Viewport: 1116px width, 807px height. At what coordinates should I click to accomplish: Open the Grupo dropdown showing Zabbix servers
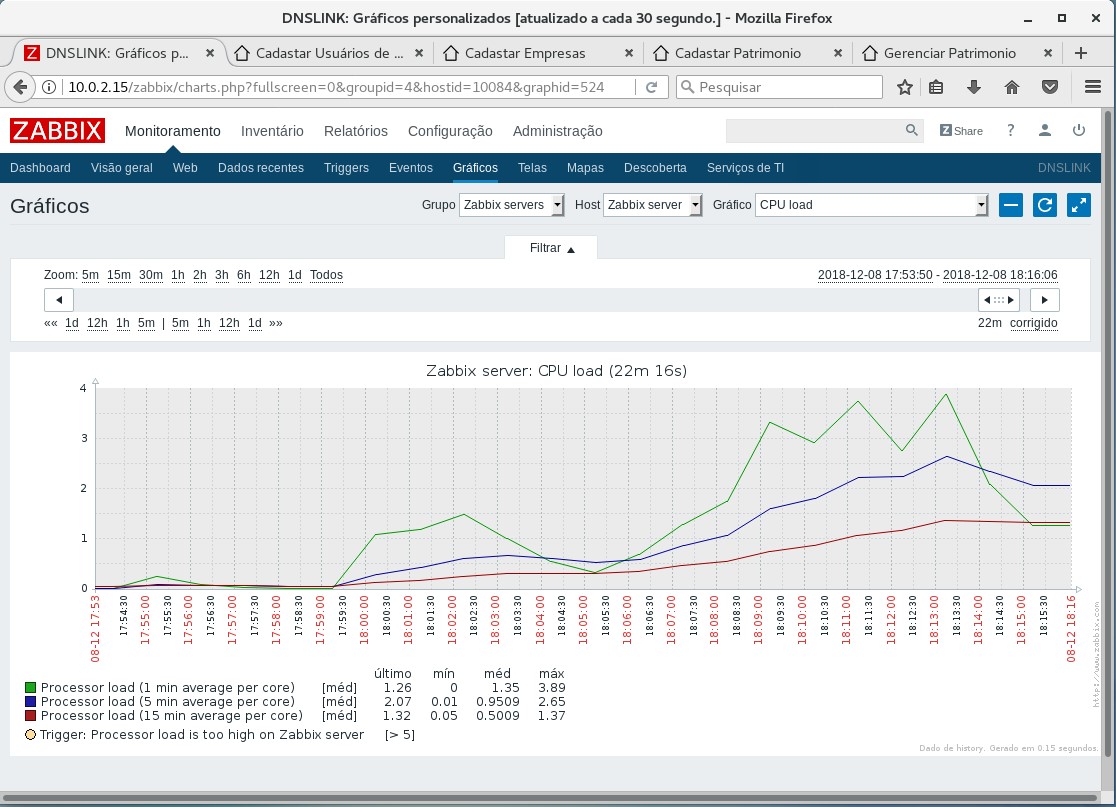(512, 205)
